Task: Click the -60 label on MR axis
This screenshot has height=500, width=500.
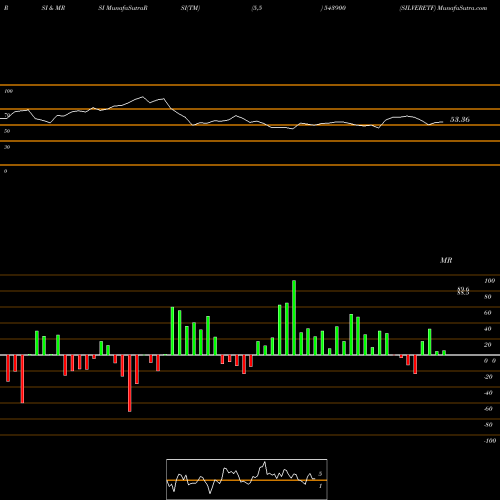Action: tap(488, 409)
